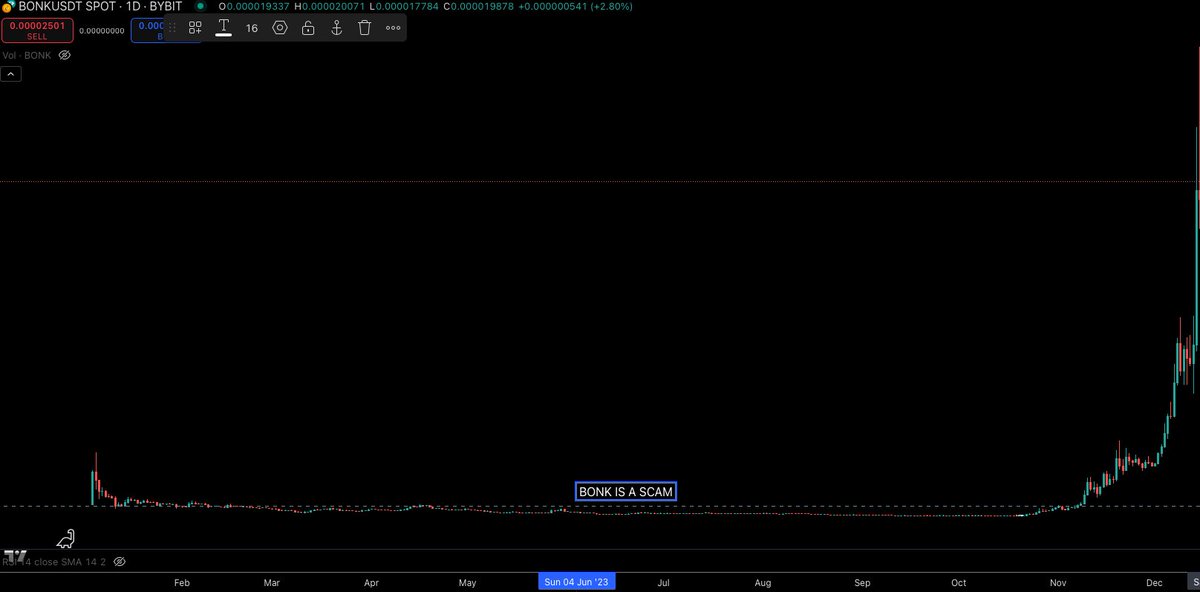Click the spread value 0.00000000
Image resolution: width=1200 pixels, height=592 pixels.
click(x=100, y=31)
